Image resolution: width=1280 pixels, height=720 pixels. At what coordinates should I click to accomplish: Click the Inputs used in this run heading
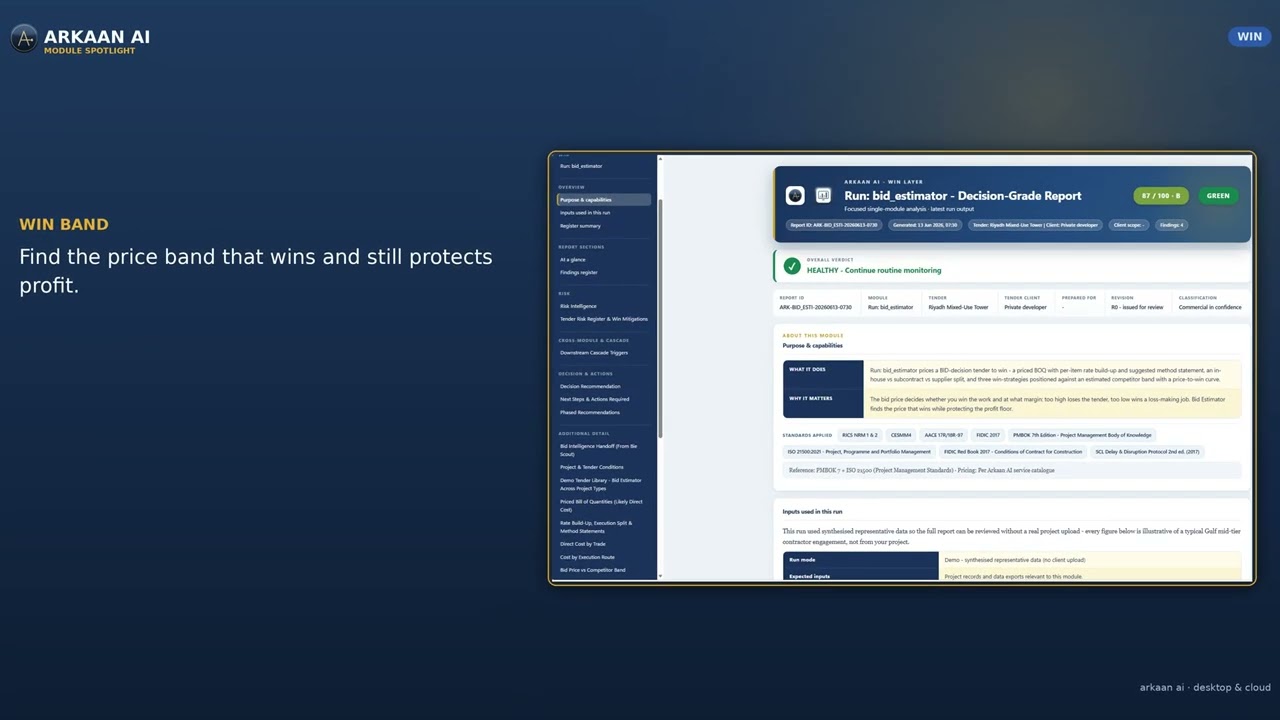pos(813,511)
